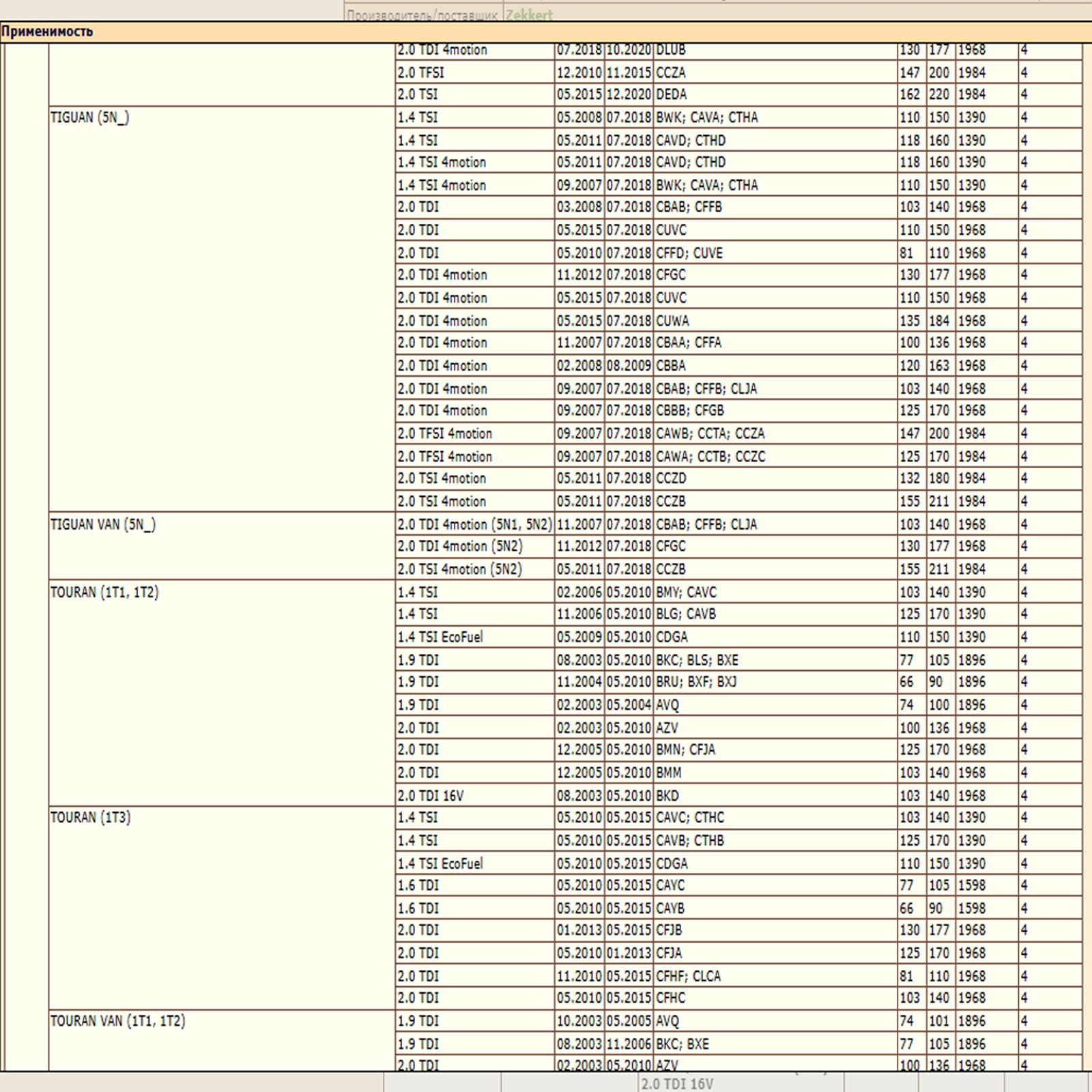The height and width of the screenshot is (1092, 1092).
Task: Select the 2.0 TDI 4motion (5N1, 5N2) cell
Action: pyautogui.click(x=474, y=524)
